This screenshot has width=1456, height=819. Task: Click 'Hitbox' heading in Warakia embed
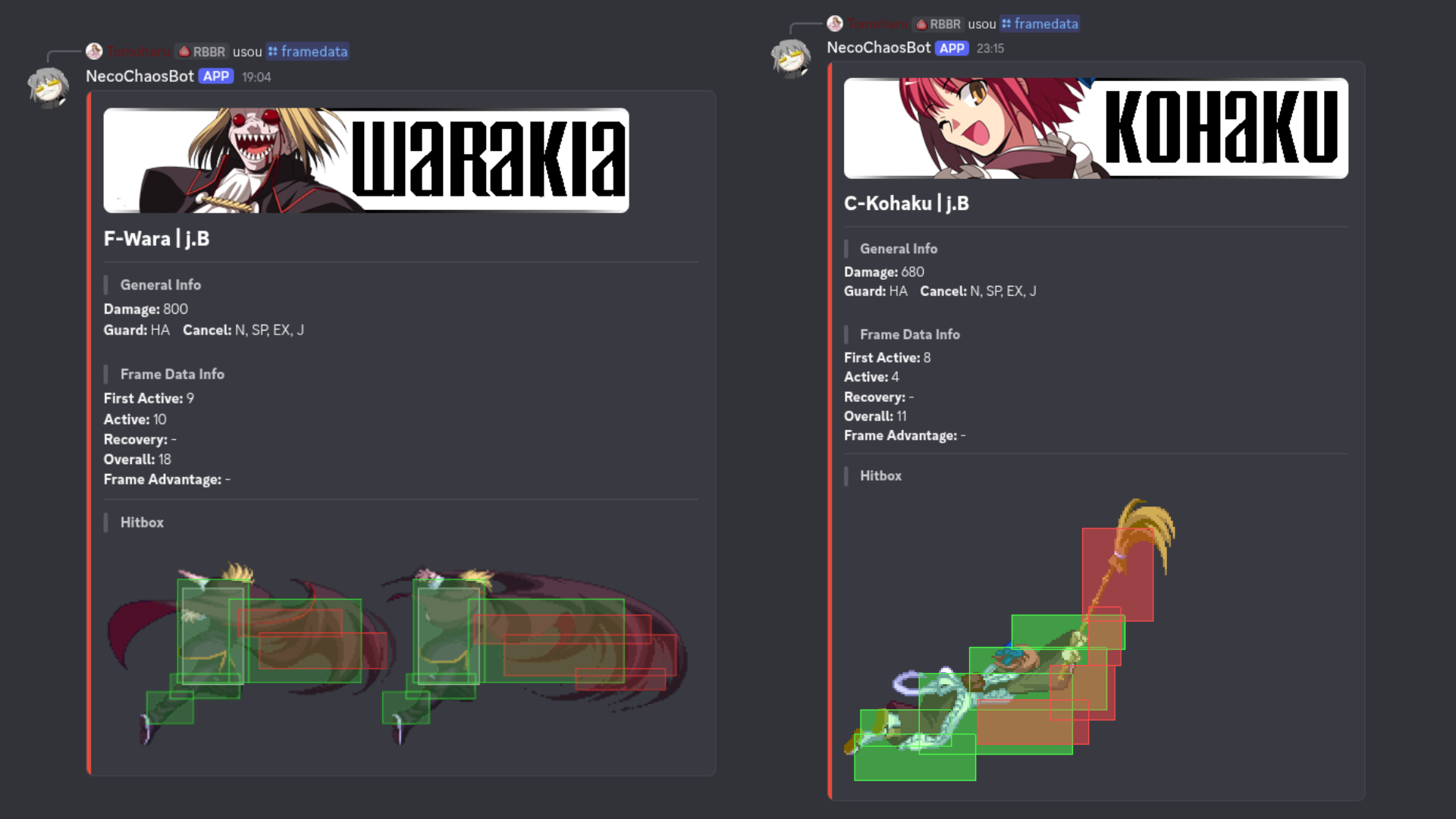click(x=142, y=522)
